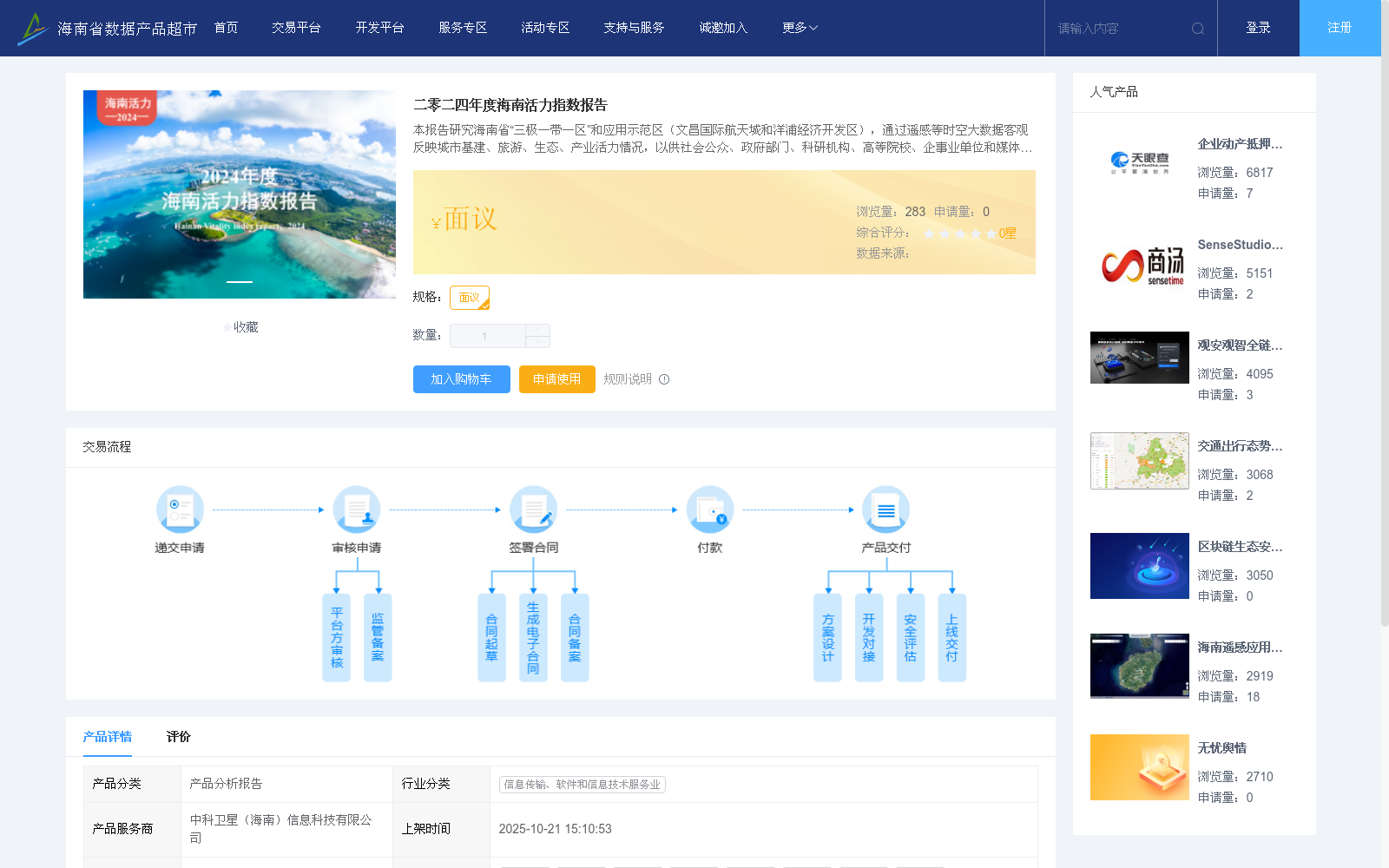The width and height of the screenshot is (1389, 868).
Task: Open SenseStudio product title link
Action: tap(1241, 245)
